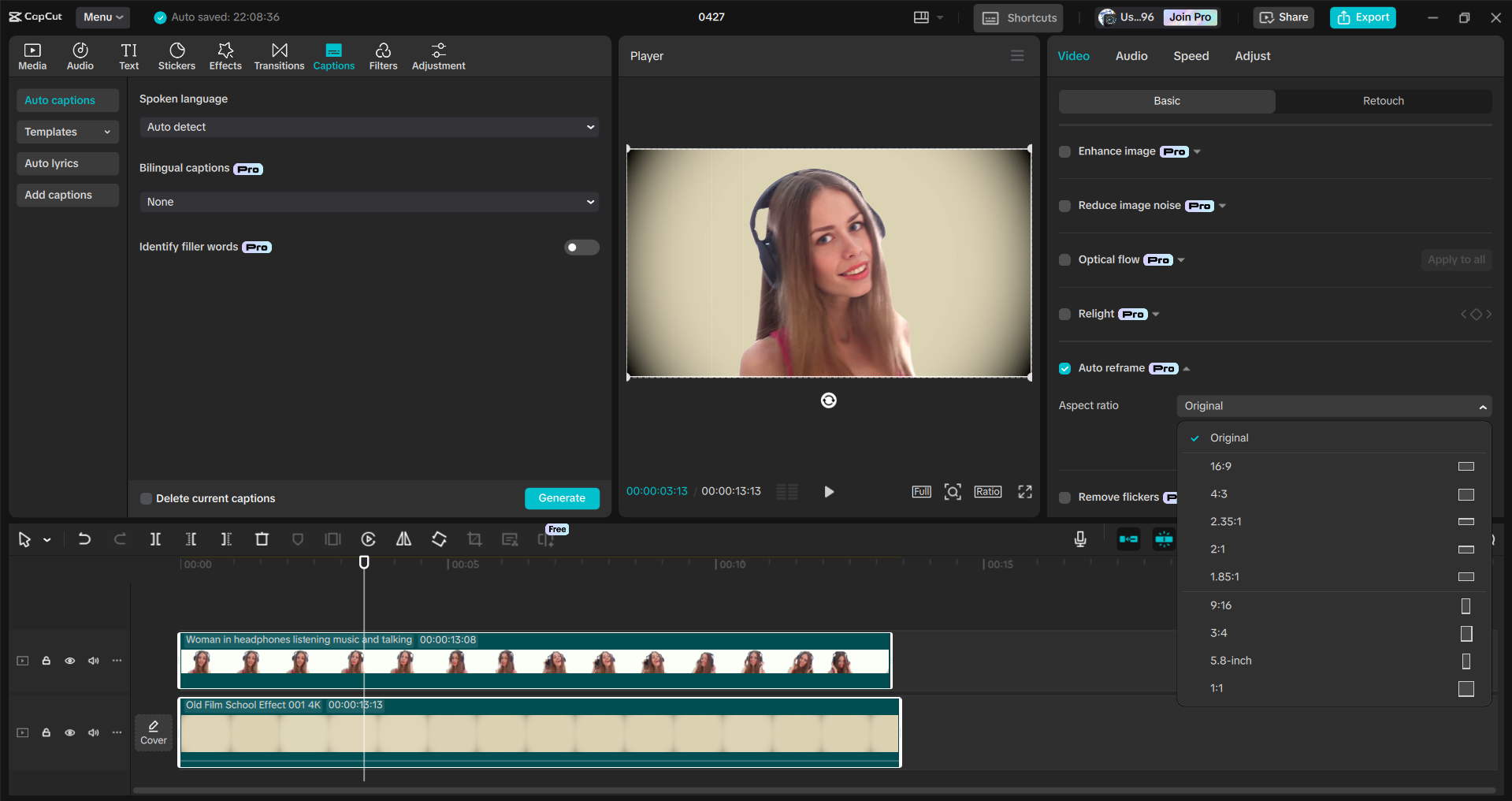
Task: Click the Mirror icon in the toolbar
Action: [403, 539]
